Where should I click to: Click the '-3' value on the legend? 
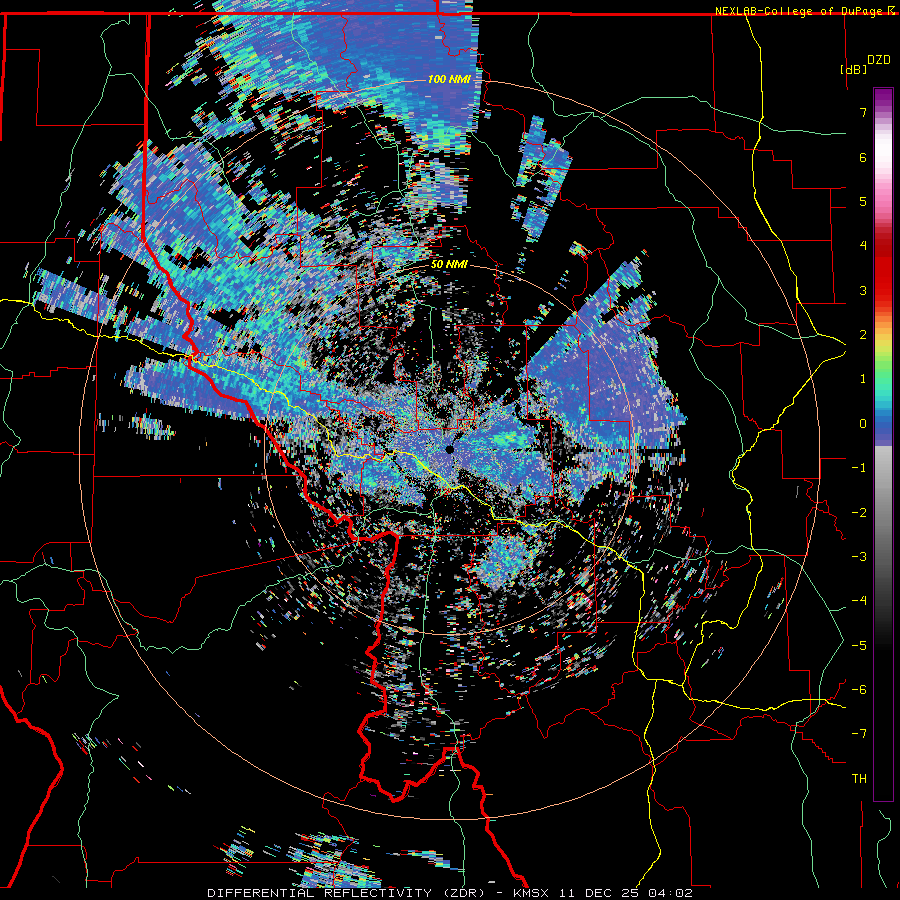point(859,556)
